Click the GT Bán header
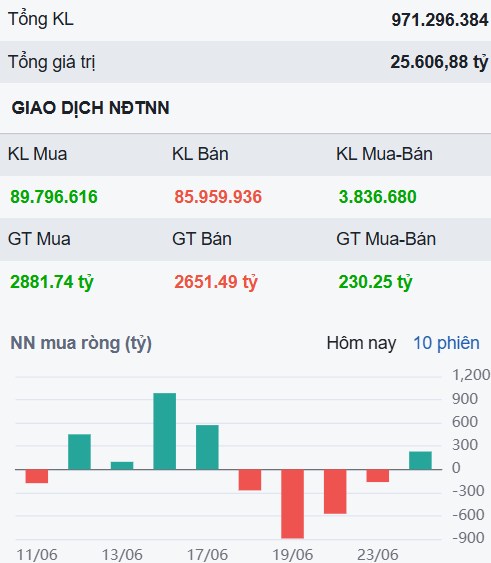The image size is (491, 563). (x=202, y=239)
